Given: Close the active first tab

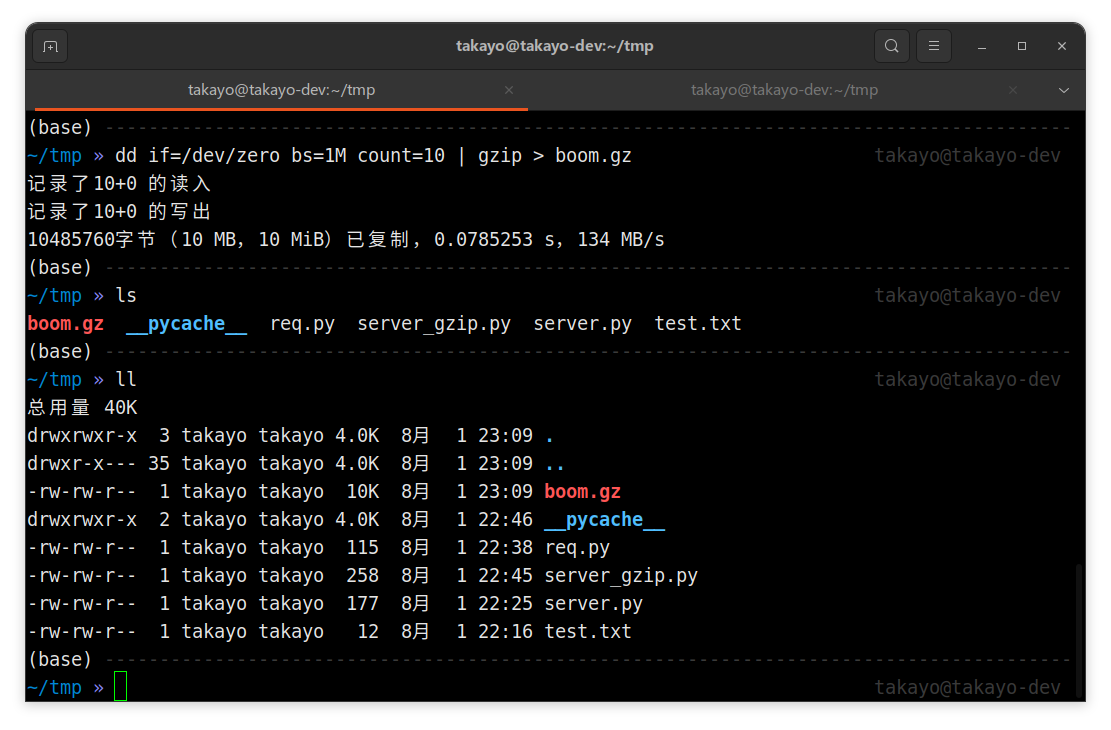Looking at the screenshot, I should (509, 90).
